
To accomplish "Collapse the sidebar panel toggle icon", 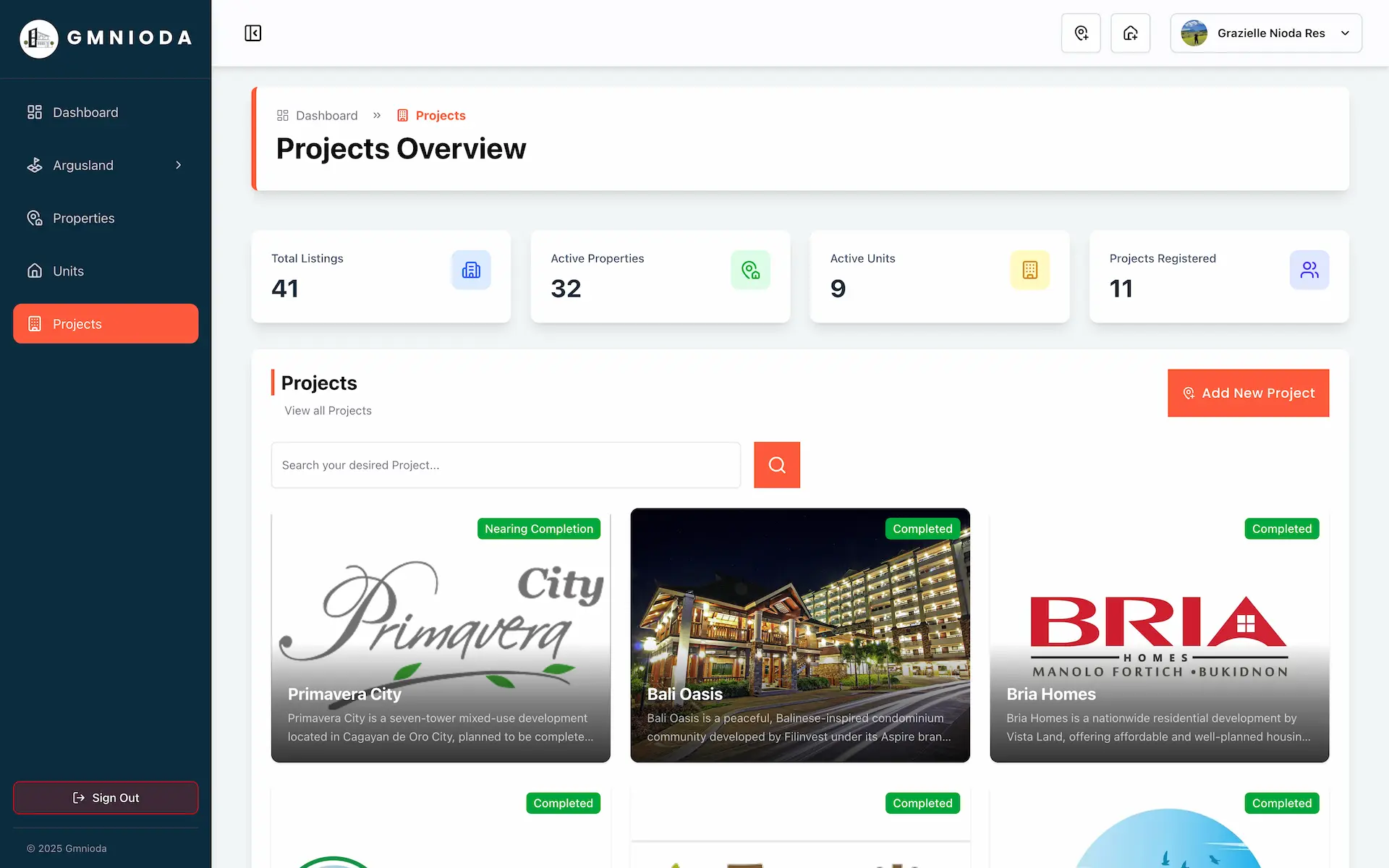I will (x=252, y=33).
